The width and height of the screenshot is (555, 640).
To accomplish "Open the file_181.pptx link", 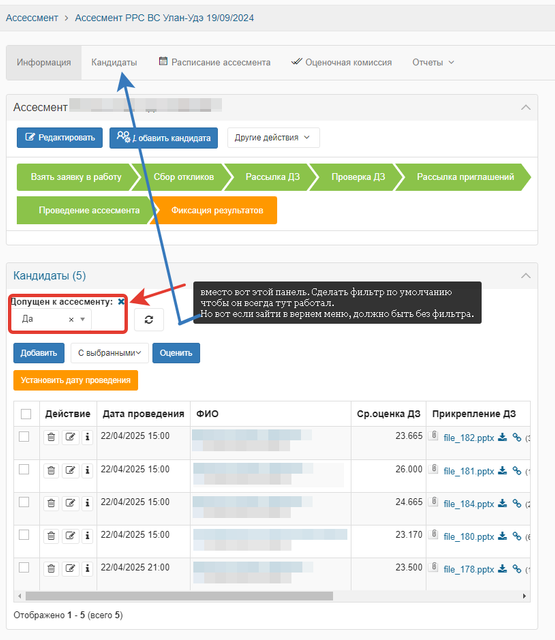I will tap(469, 471).
